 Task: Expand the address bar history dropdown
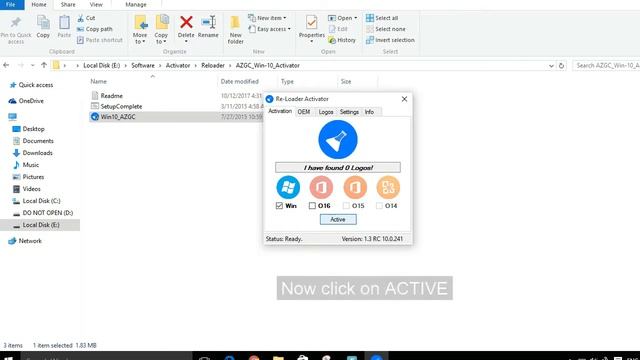551,66
